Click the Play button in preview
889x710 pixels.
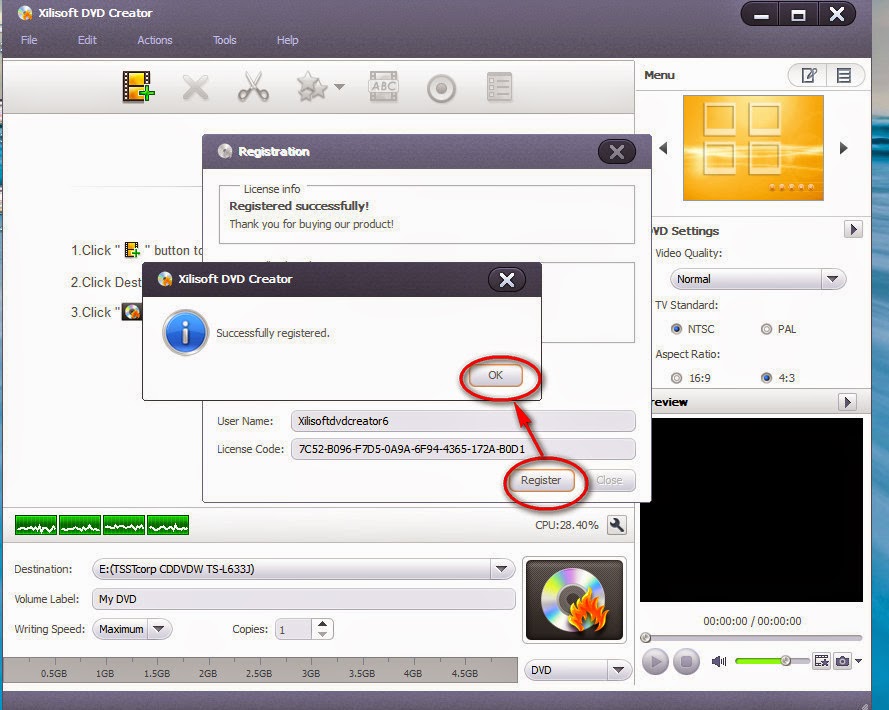pyautogui.click(x=655, y=662)
